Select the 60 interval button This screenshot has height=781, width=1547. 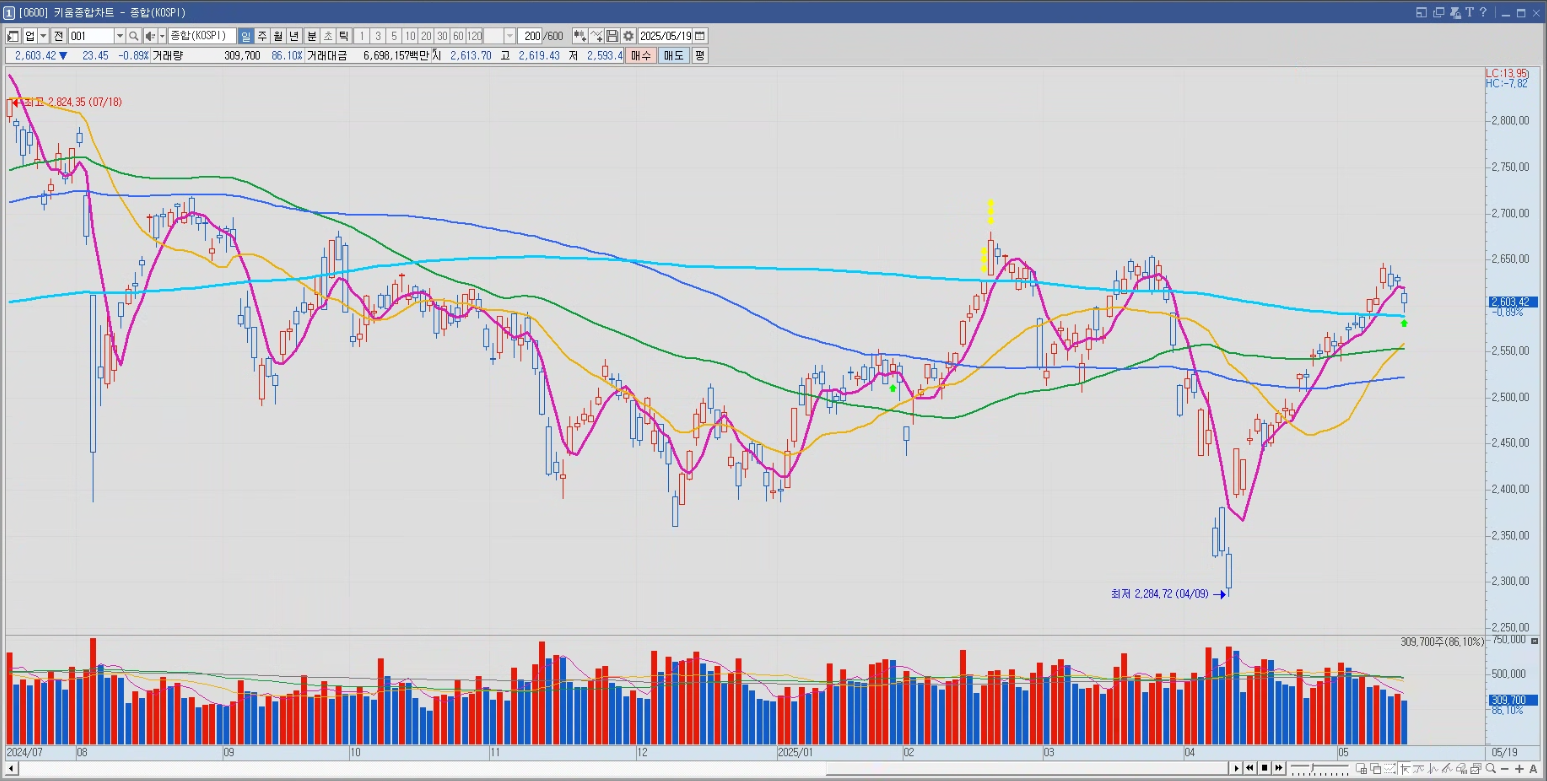pyautogui.click(x=458, y=36)
